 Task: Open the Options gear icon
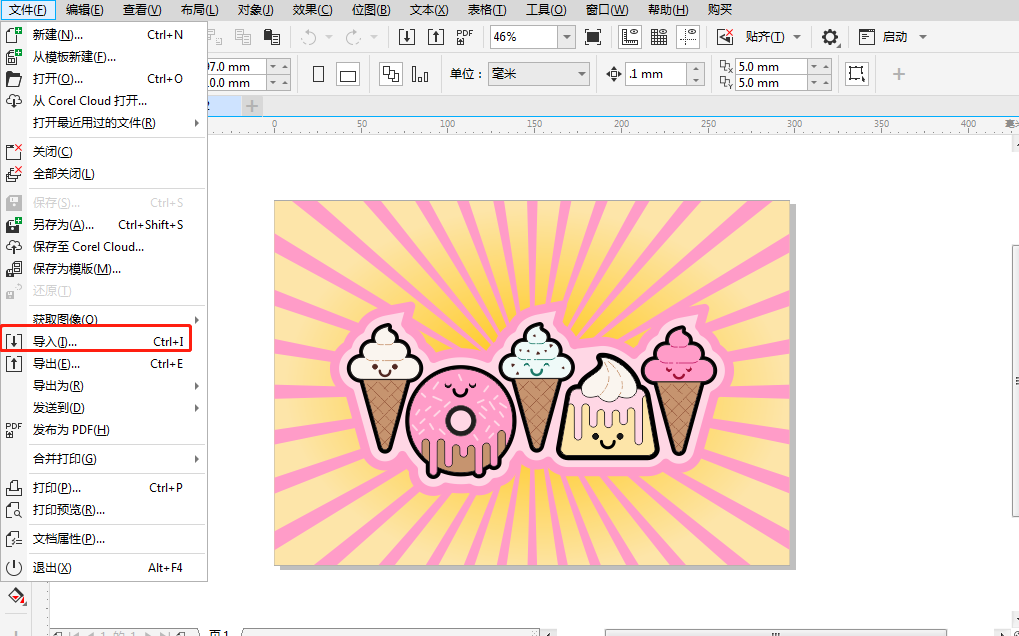(830, 37)
